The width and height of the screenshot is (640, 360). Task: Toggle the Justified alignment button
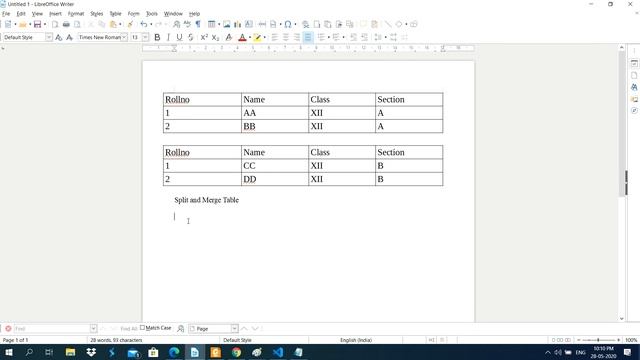click(308, 37)
